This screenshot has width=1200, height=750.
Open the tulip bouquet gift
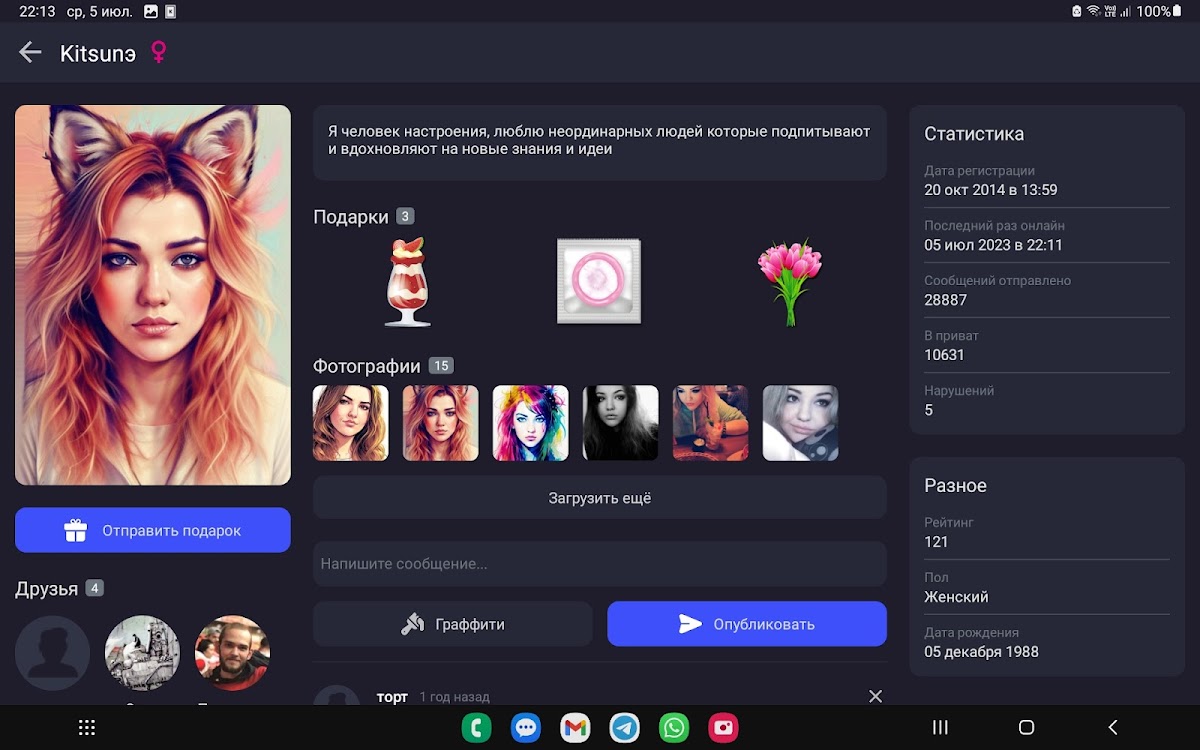tap(789, 282)
